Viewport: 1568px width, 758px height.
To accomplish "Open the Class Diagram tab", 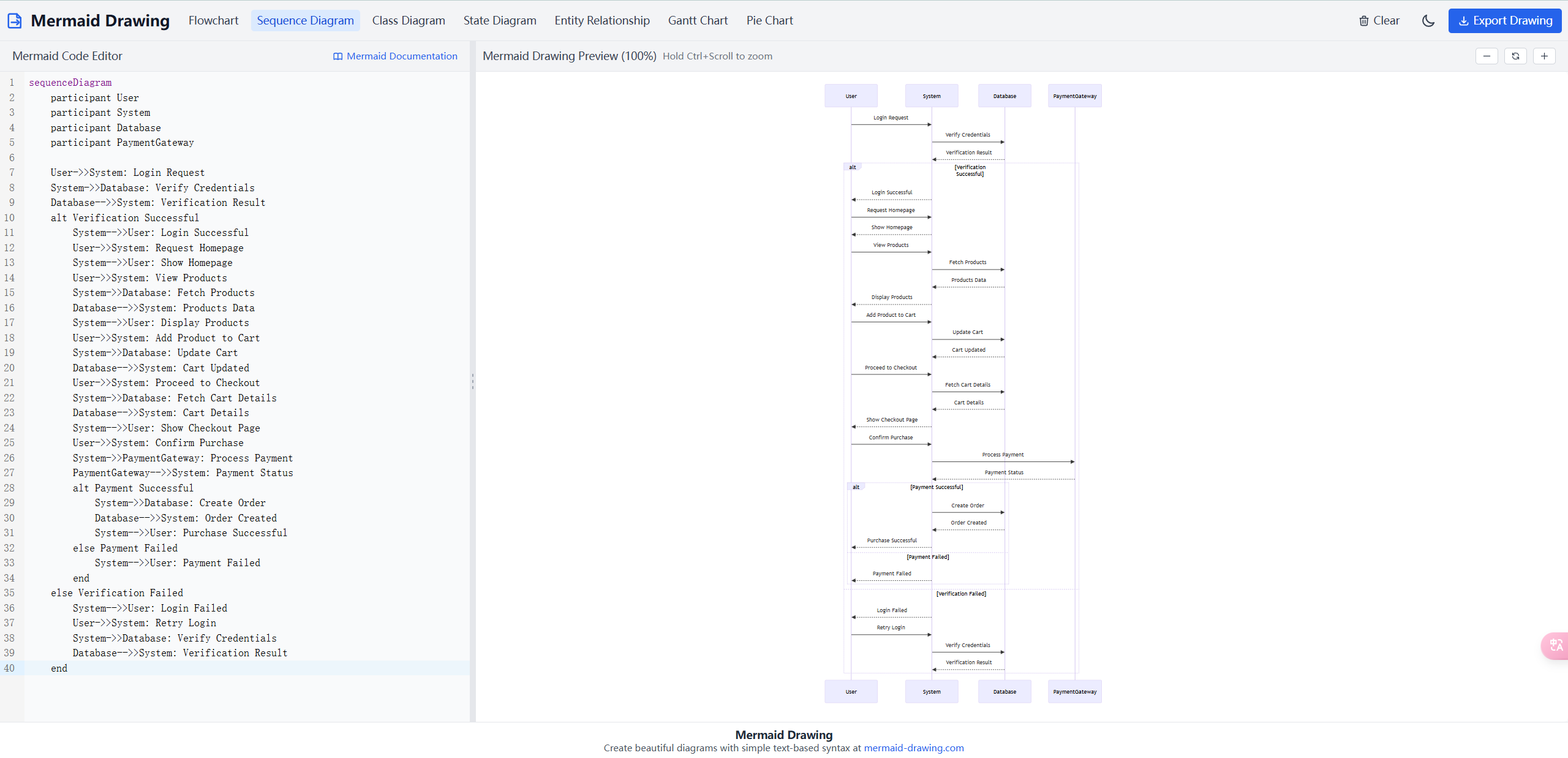I will (409, 21).
